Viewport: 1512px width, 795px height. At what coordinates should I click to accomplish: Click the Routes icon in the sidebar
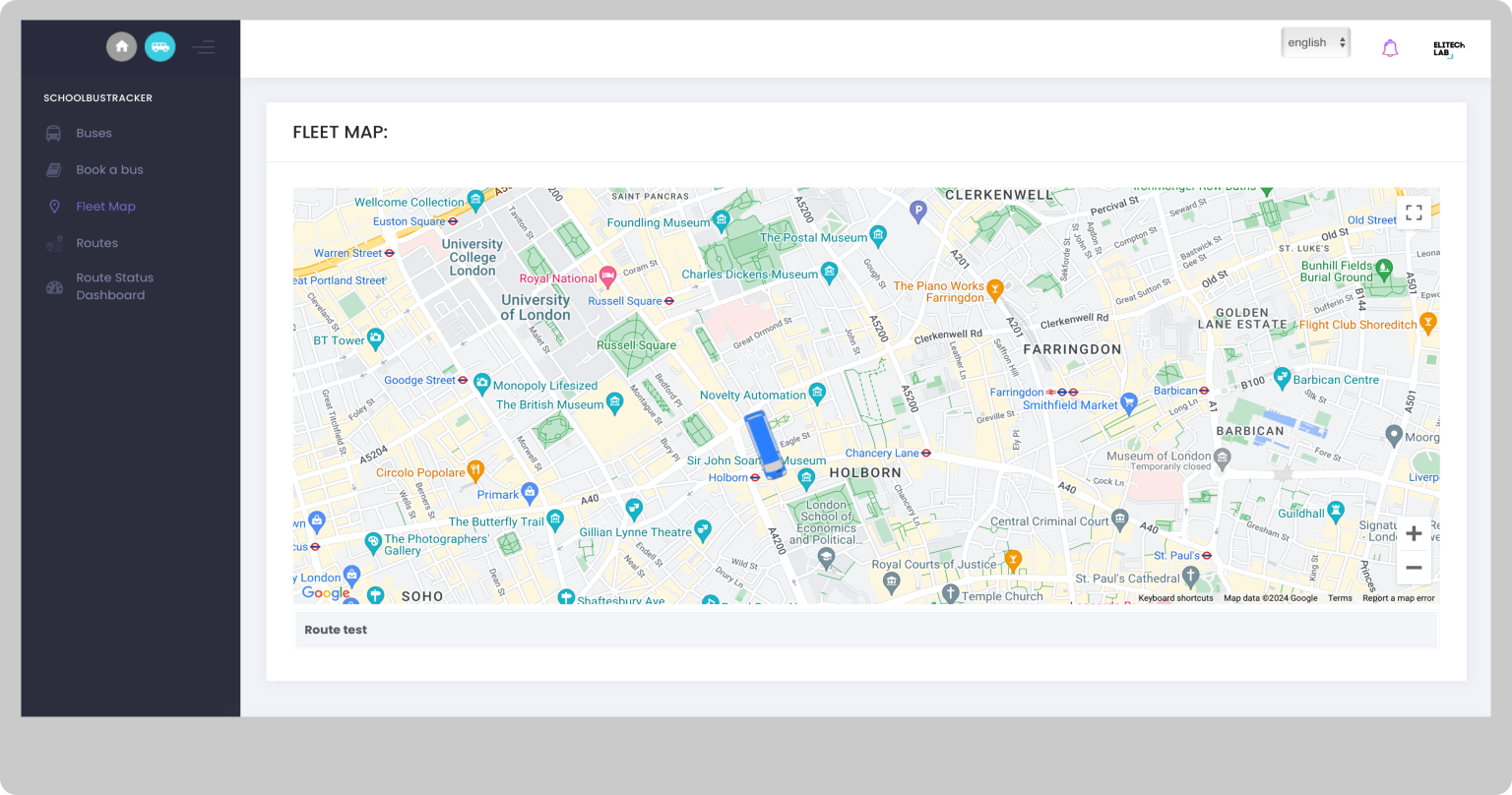[x=54, y=243]
